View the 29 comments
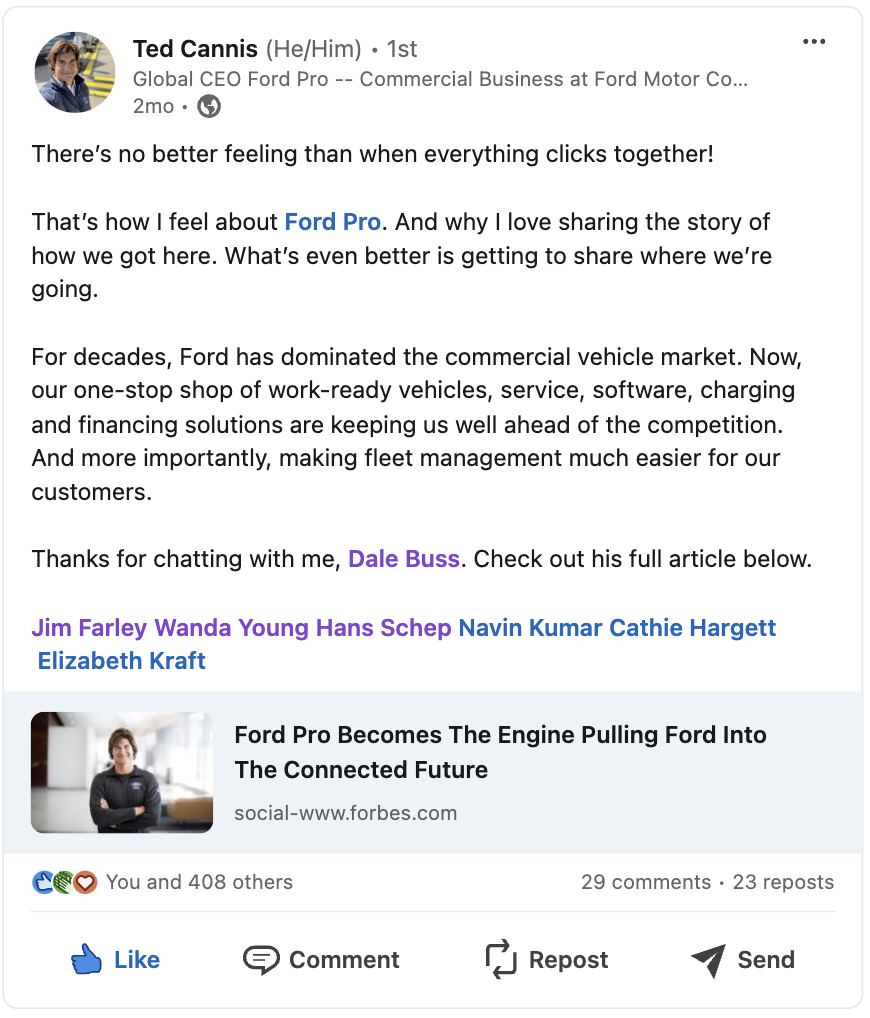 coord(646,882)
